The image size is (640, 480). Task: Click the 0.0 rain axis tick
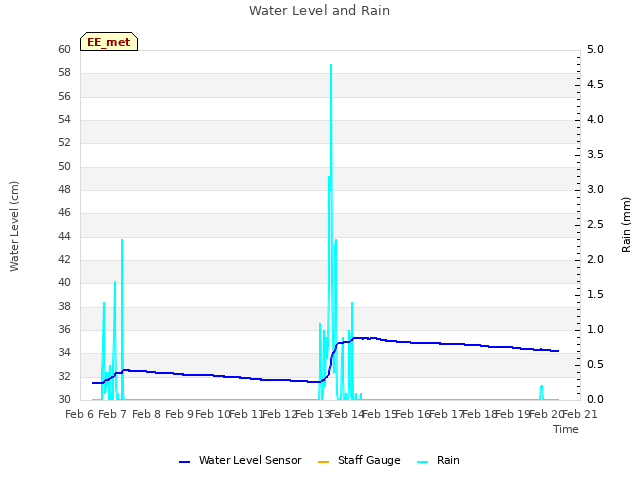[x=595, y=400]
